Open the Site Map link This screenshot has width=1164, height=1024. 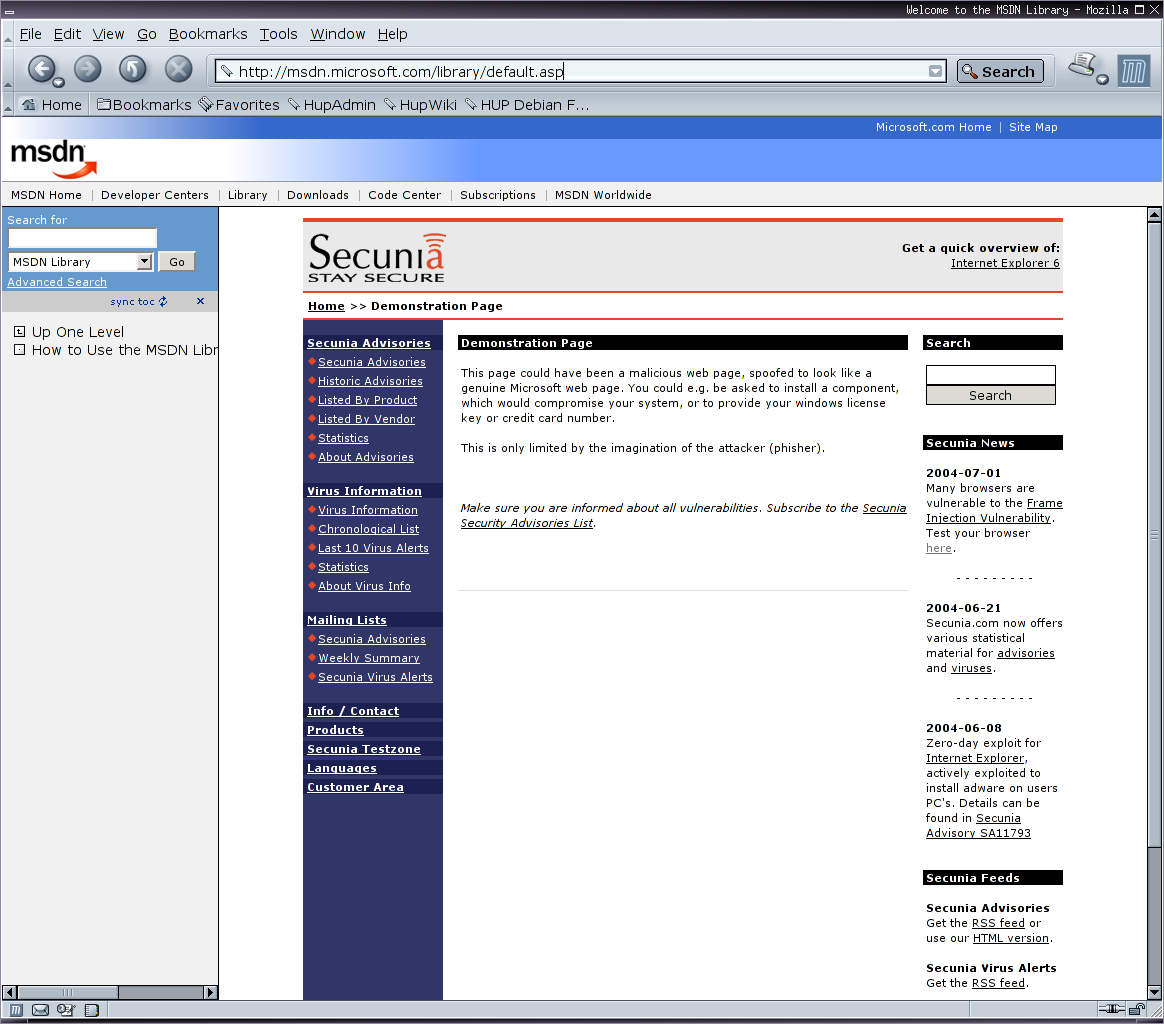[x=1033, y=127]
